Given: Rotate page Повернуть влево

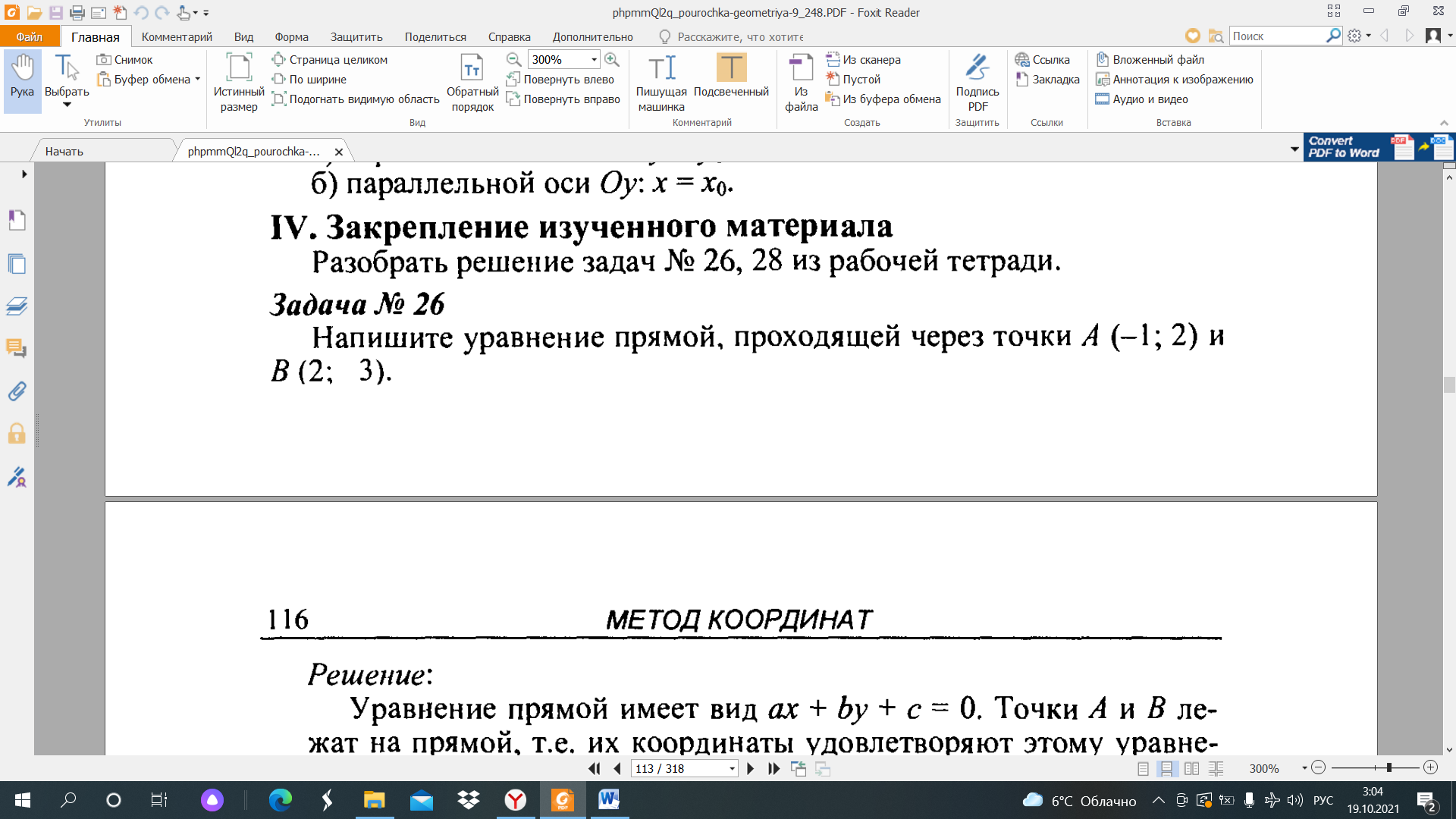Looking at the screenshot, I should (x=560, y=79).
